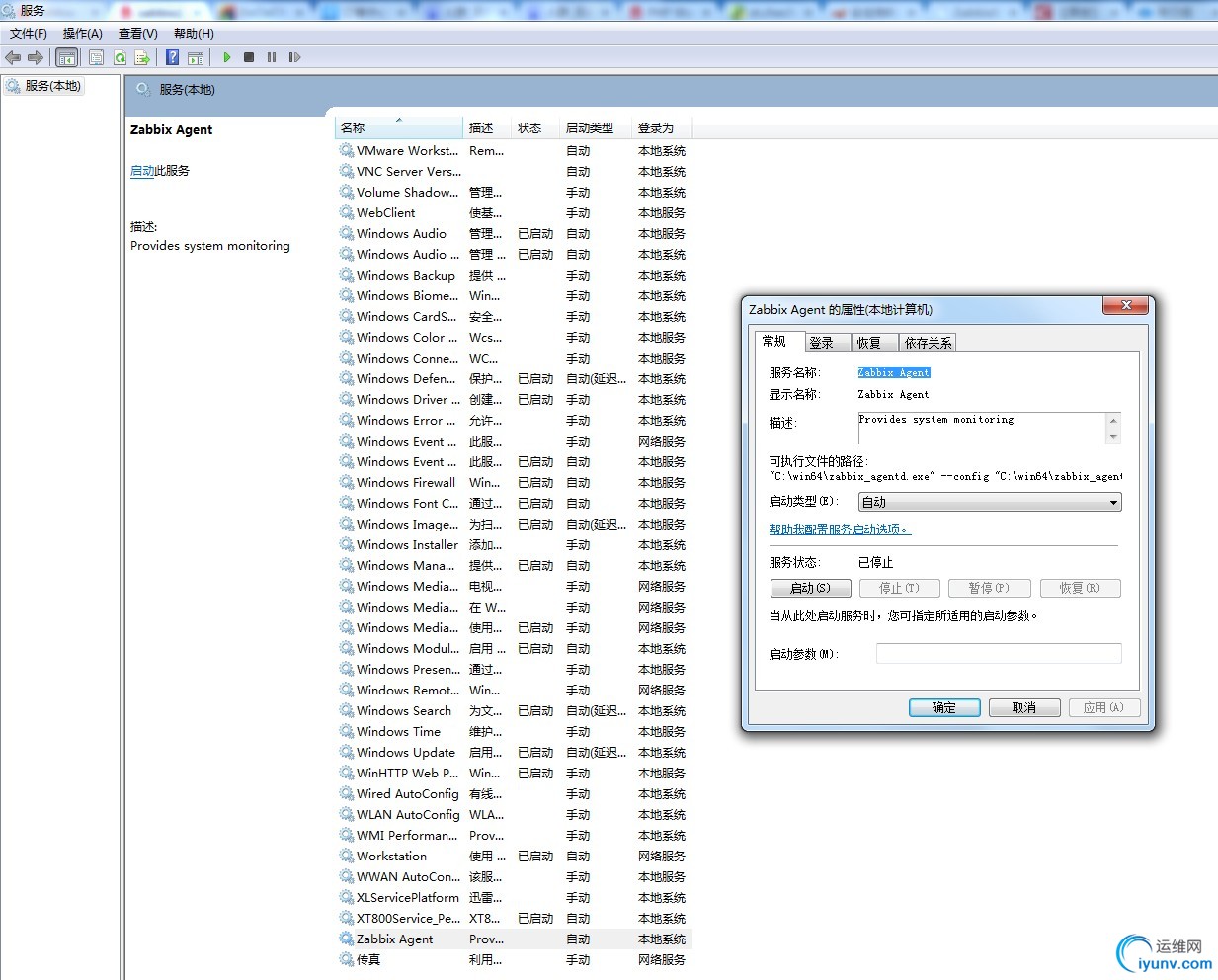Open the 帮助(H) menu
Viewport: 1218px width, 980px height.
pyautogui.click(x=194, y=34)
